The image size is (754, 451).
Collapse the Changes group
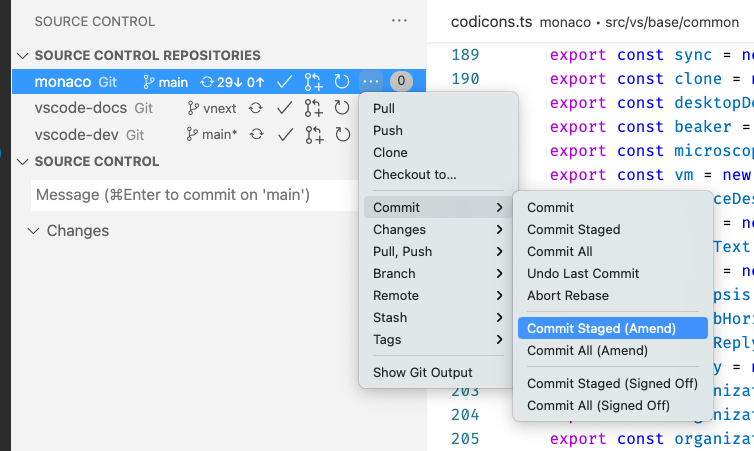click(x=33, y=231)
